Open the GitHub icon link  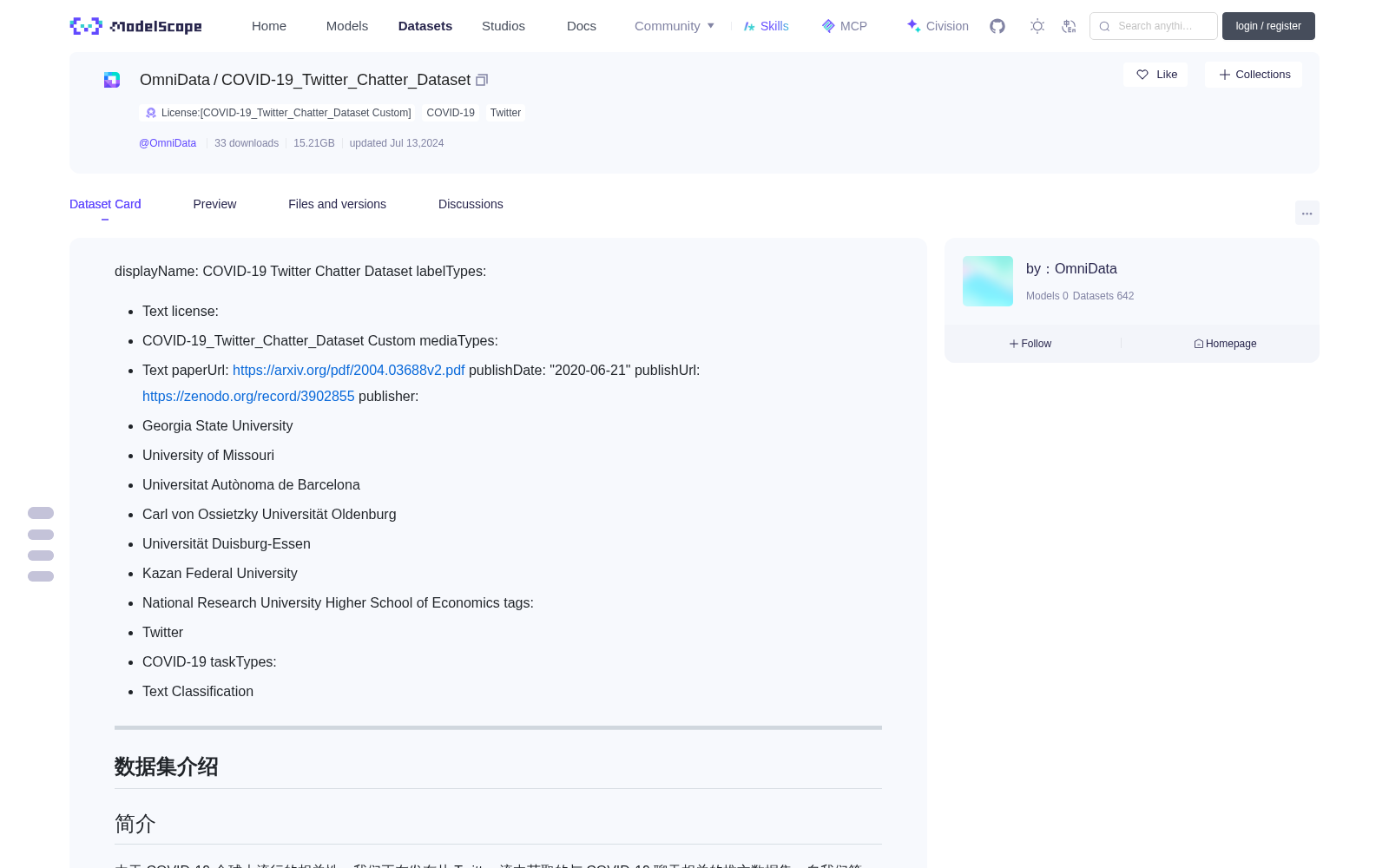point(997,26)
